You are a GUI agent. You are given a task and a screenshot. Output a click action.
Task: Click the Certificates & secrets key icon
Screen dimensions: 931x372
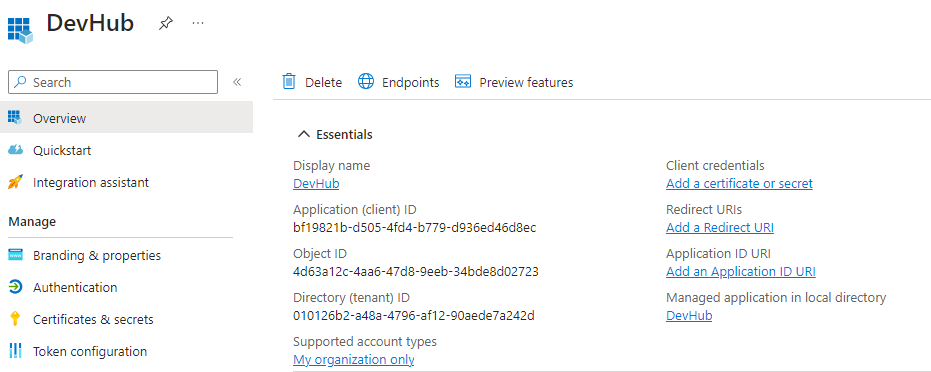click(15, 319)
